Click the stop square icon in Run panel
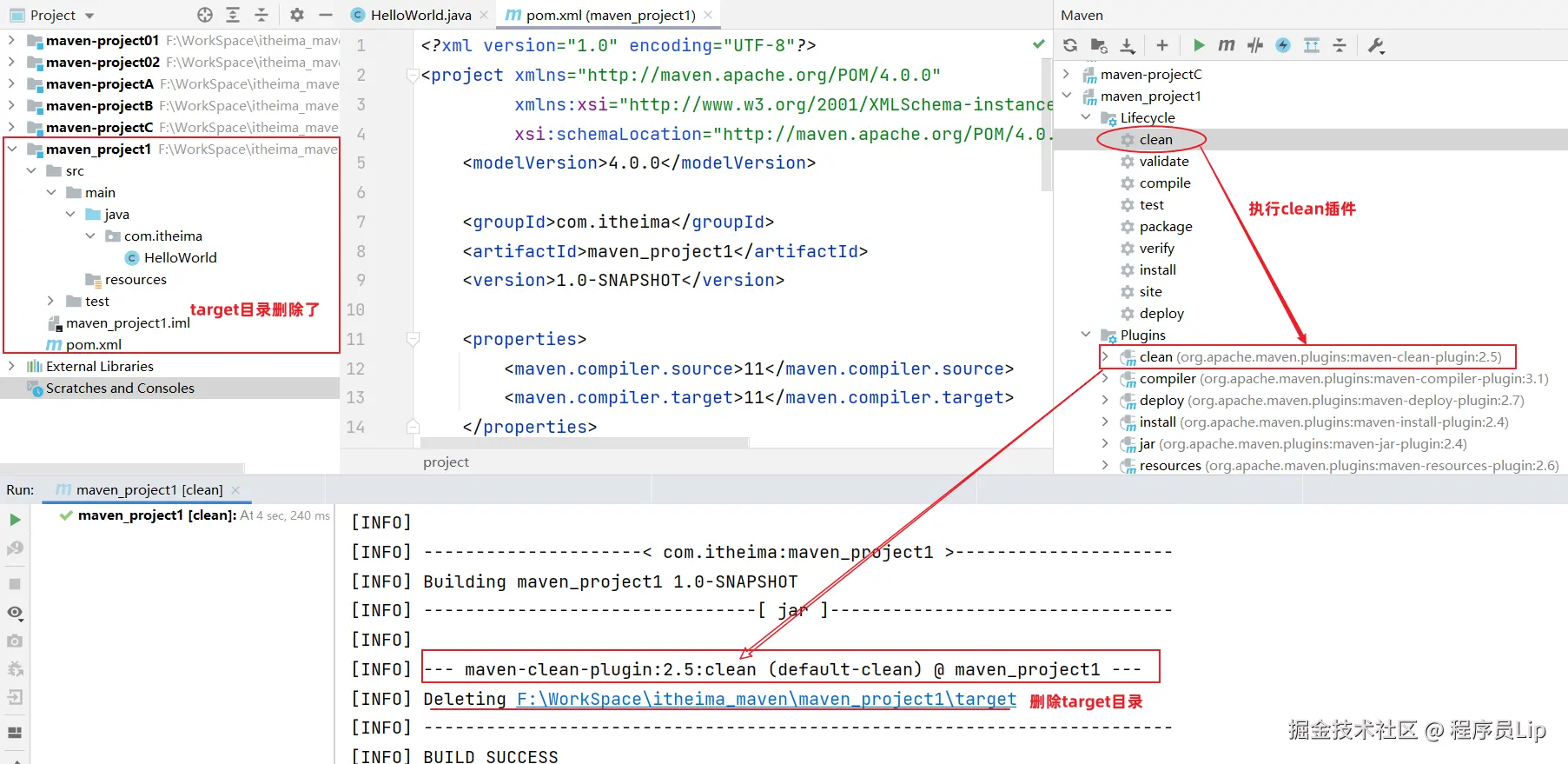 click(15, 584)
